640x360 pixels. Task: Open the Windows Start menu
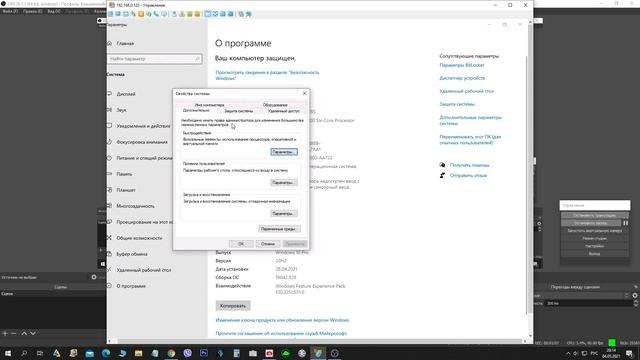[8, 353]
